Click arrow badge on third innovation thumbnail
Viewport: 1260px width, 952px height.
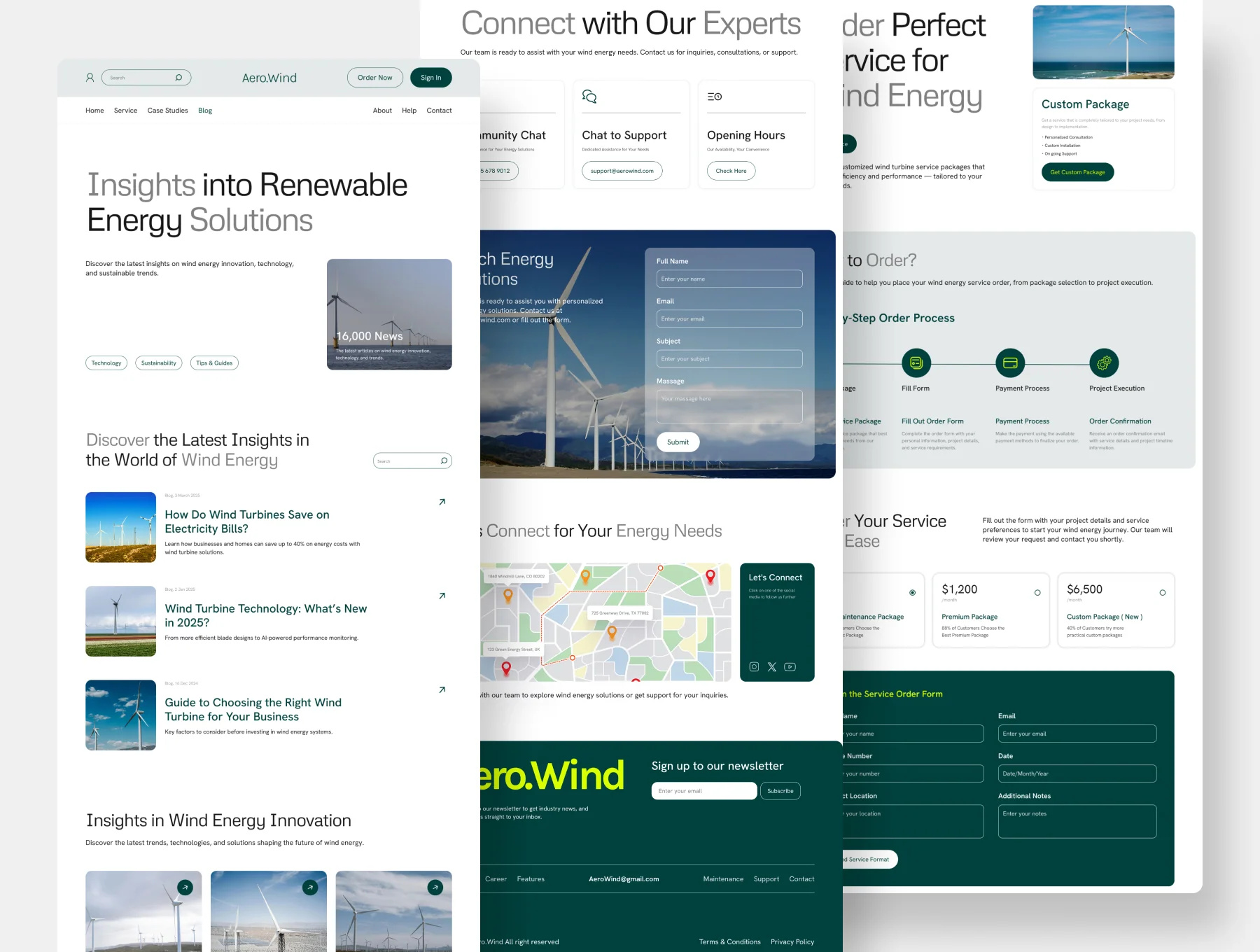(435, 887)
